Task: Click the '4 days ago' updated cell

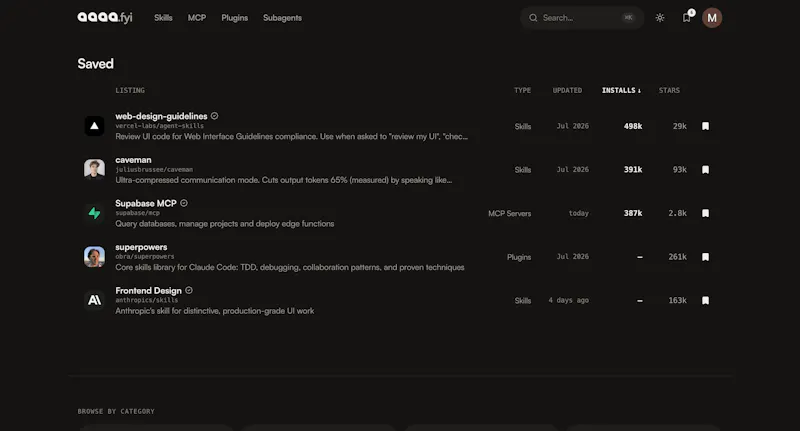Action: [568, 300]
